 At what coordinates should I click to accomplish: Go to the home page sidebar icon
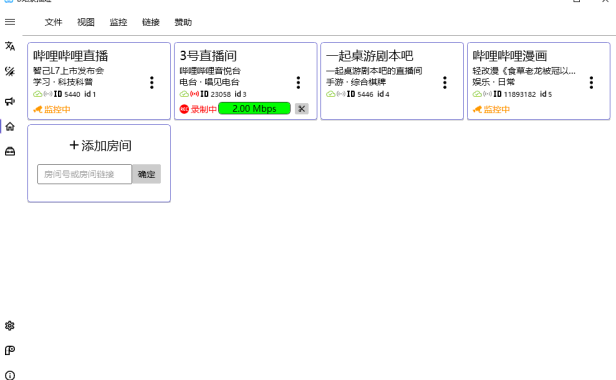tap(10, 127)
